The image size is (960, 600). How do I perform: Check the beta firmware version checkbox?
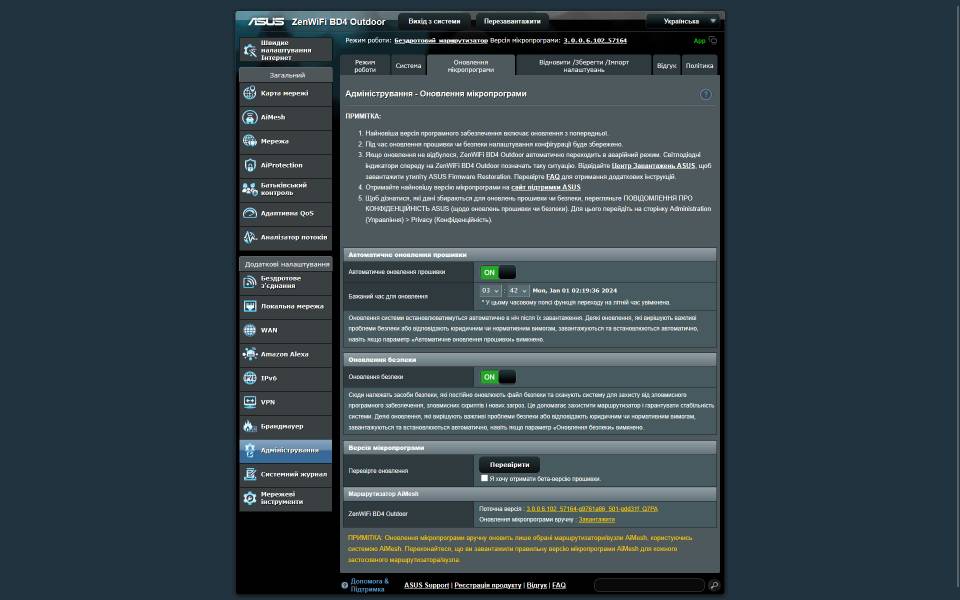485,479
